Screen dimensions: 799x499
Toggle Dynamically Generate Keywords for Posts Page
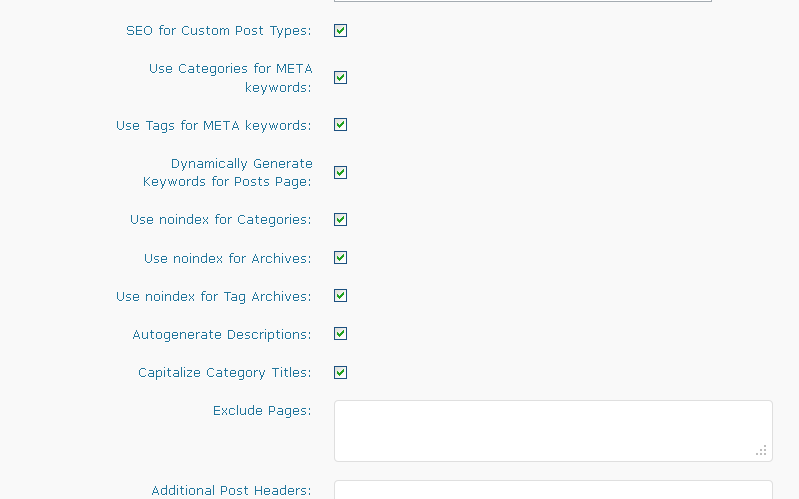(340, 173)
